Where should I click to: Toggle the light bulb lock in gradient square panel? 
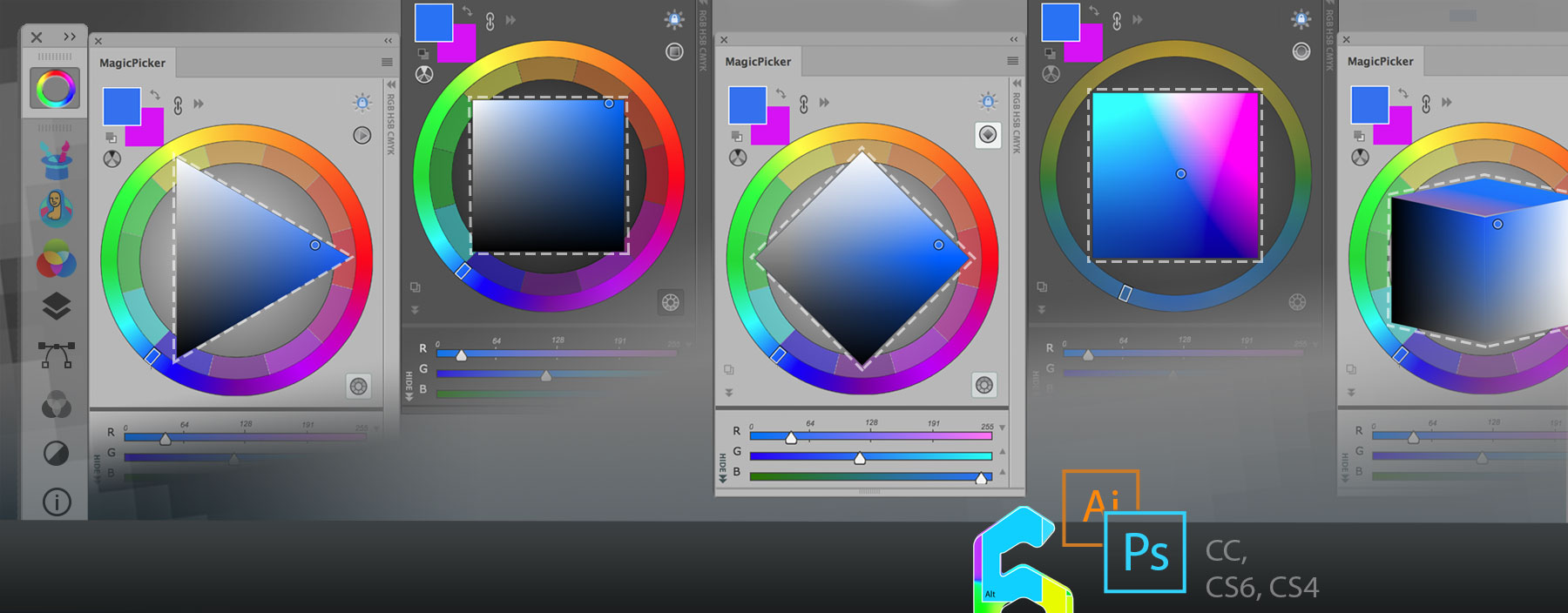(1301, 19)
